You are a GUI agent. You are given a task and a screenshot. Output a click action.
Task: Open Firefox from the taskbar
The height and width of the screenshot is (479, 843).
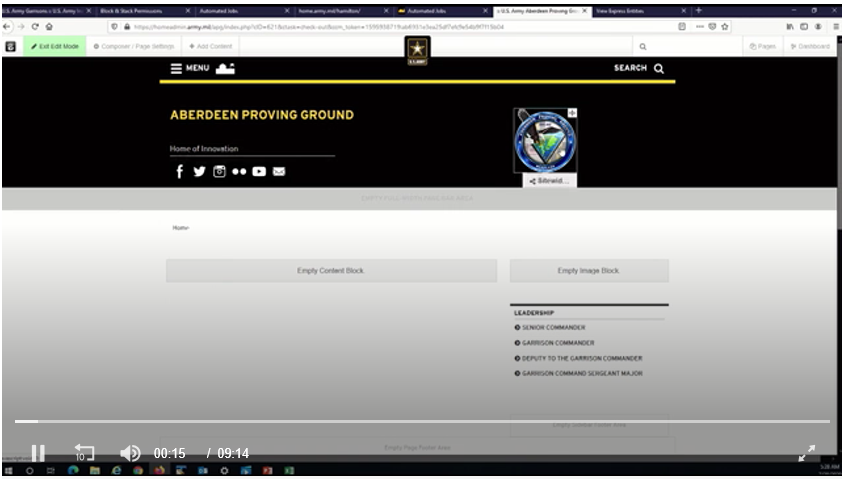coord(159,470)
